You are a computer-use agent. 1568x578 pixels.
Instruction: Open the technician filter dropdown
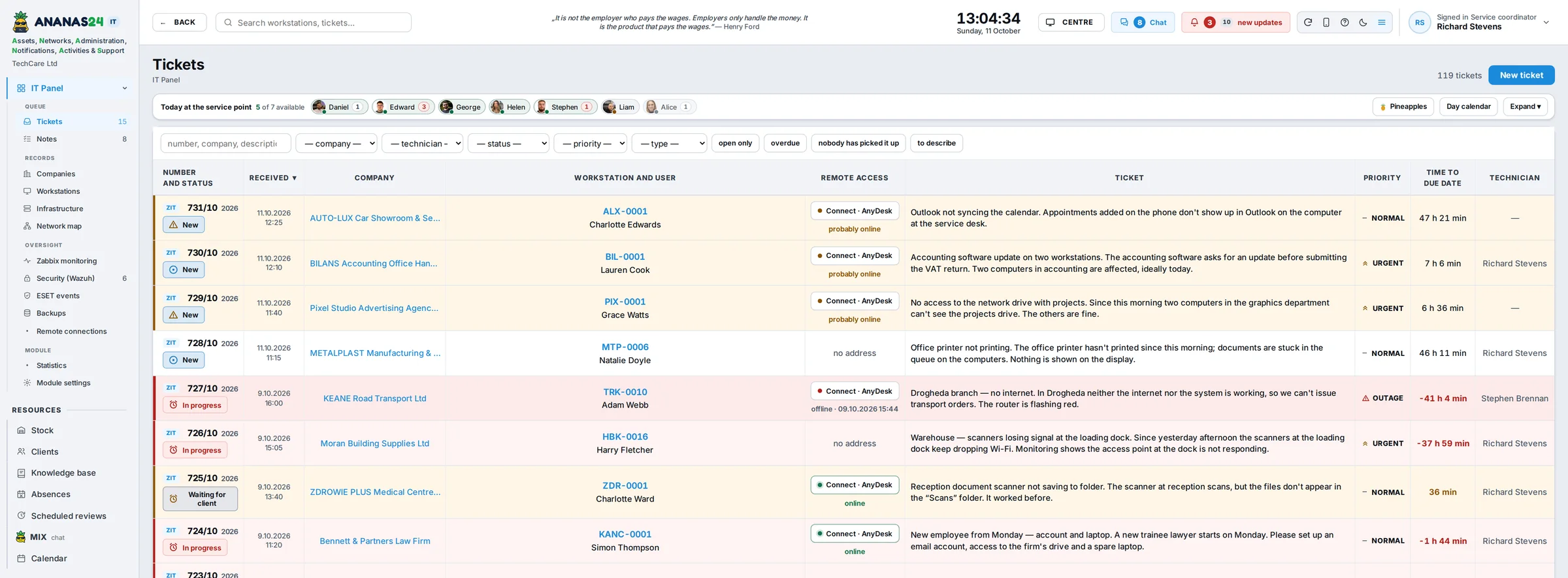click(x=423, y=143)
